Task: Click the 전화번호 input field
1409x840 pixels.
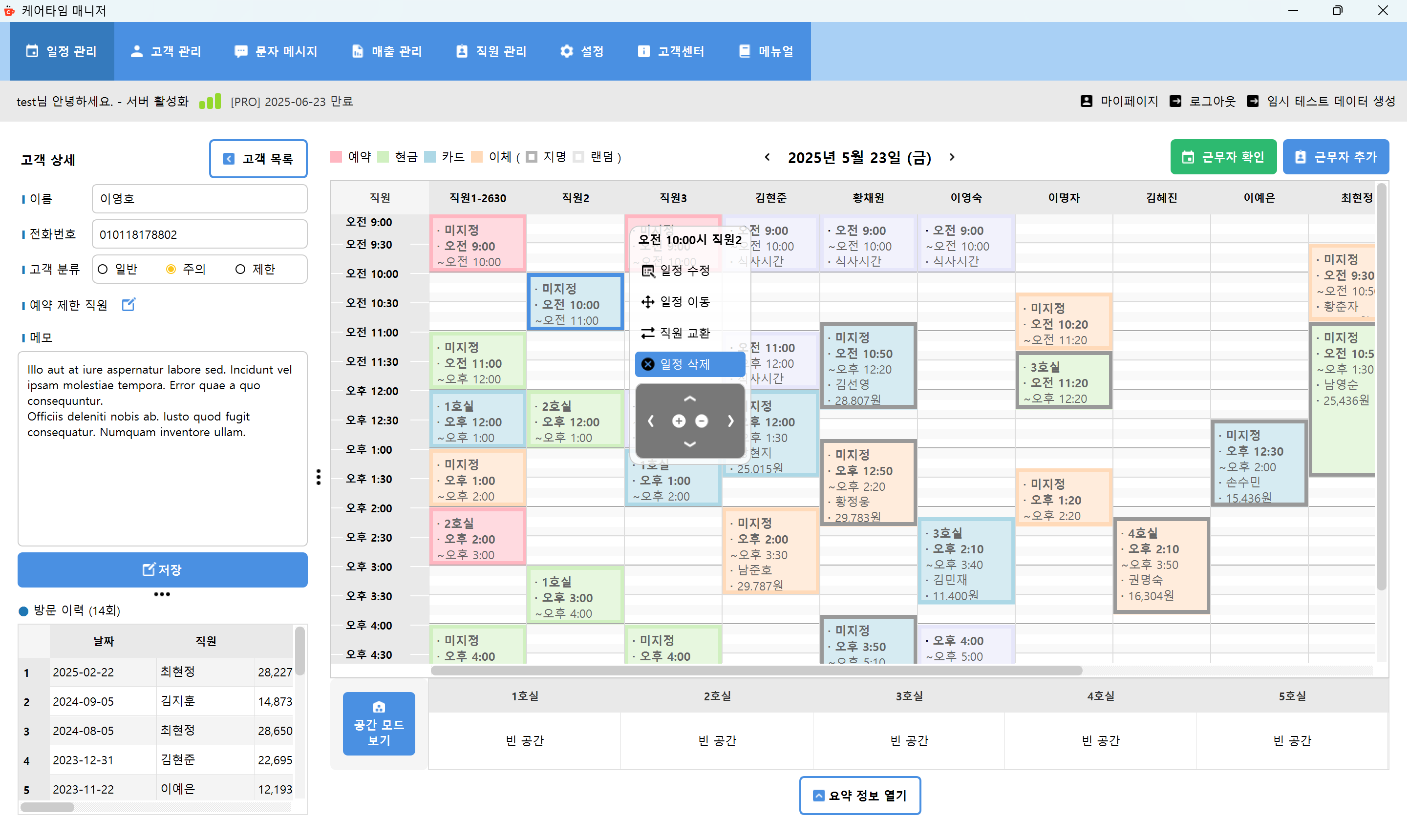Action: click(x=199, y=234)
